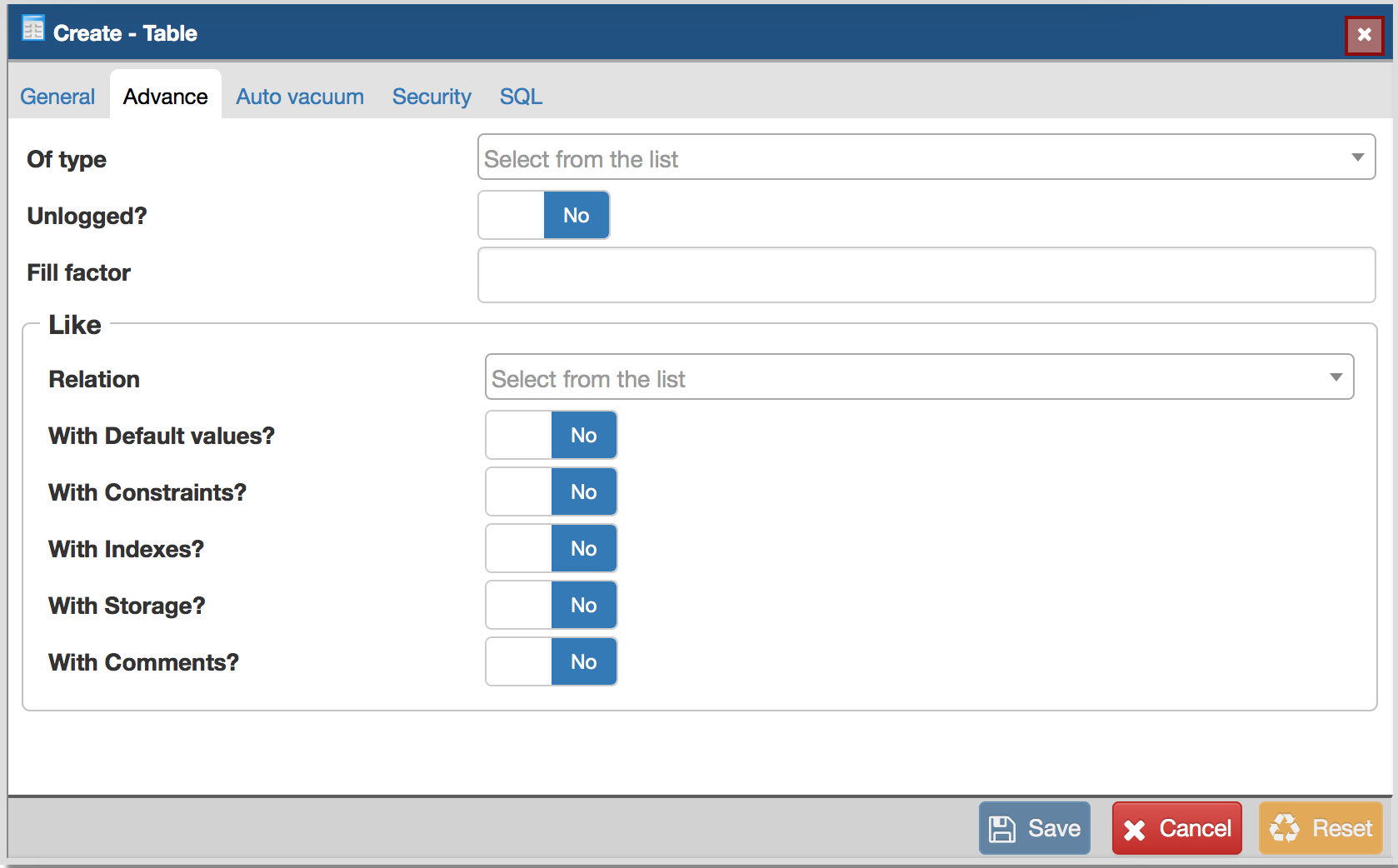The width and height of the screenshot is (1398, 868).
Task: Click the table icon in title bar
Action: (x=33, y=29)
